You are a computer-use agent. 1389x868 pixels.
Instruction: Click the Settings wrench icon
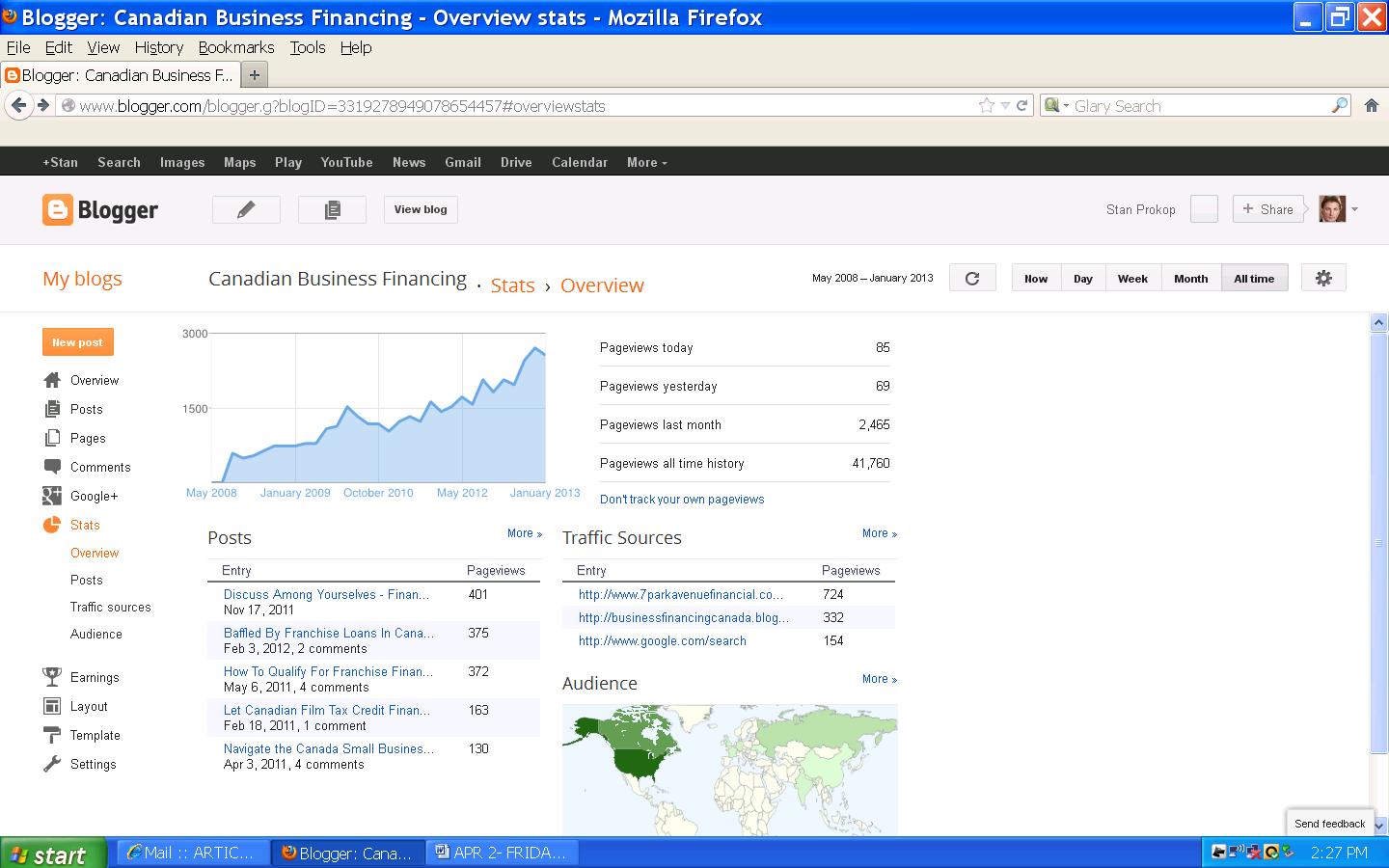pyautogui.click(x=52, y=764)
